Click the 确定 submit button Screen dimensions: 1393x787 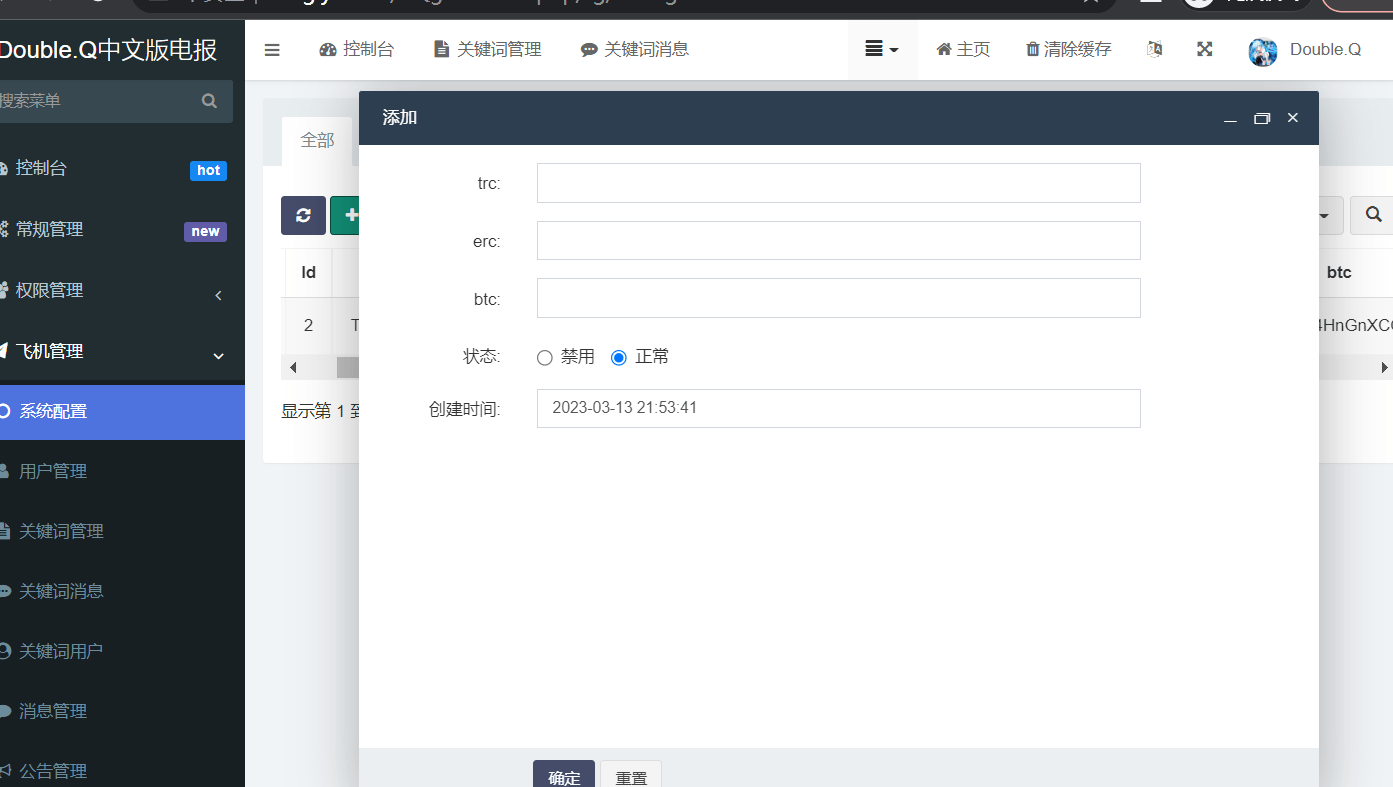[564, 776]
